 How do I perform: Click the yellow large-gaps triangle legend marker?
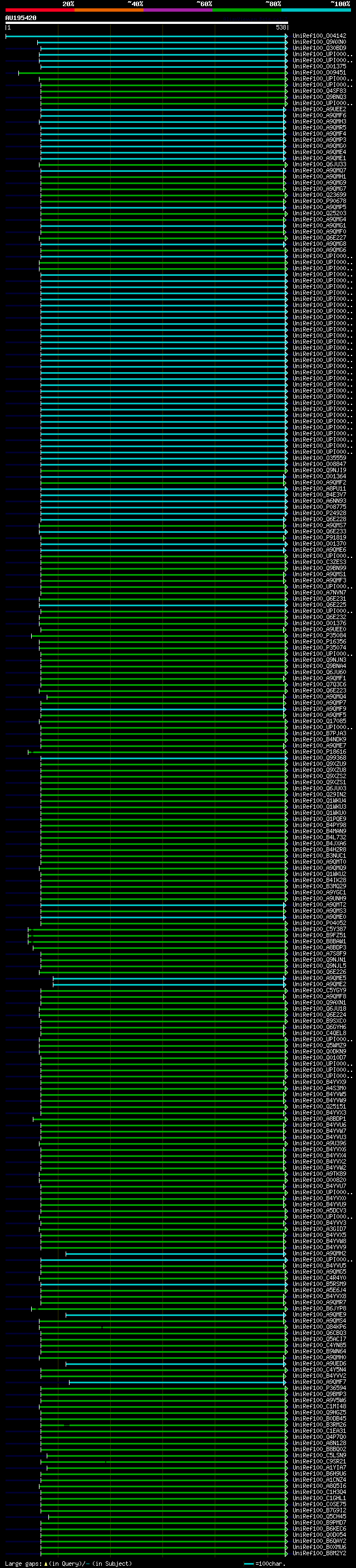tap(46, 1563)
